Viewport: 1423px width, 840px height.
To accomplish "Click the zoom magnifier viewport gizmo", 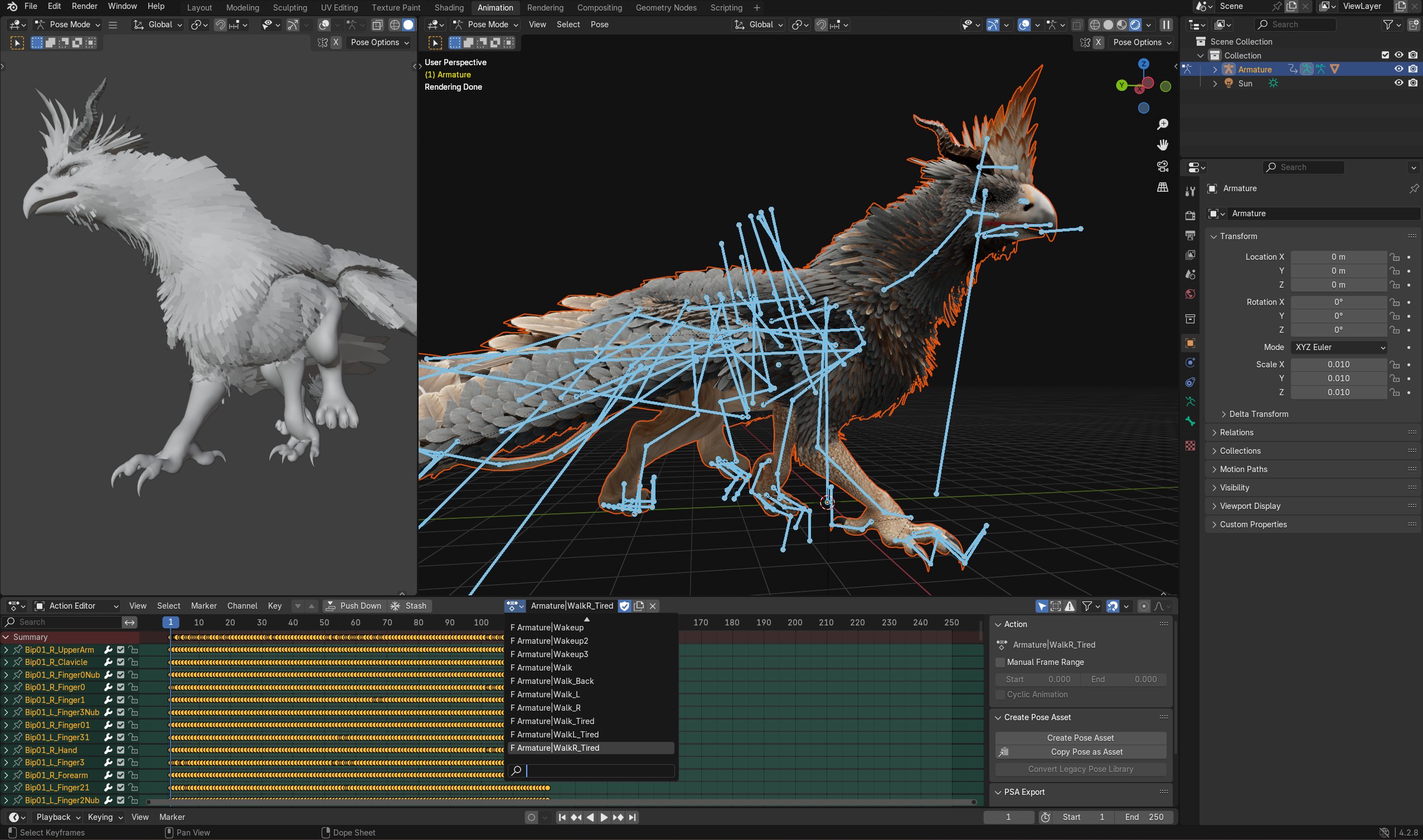I will [x=1162, y=124].
